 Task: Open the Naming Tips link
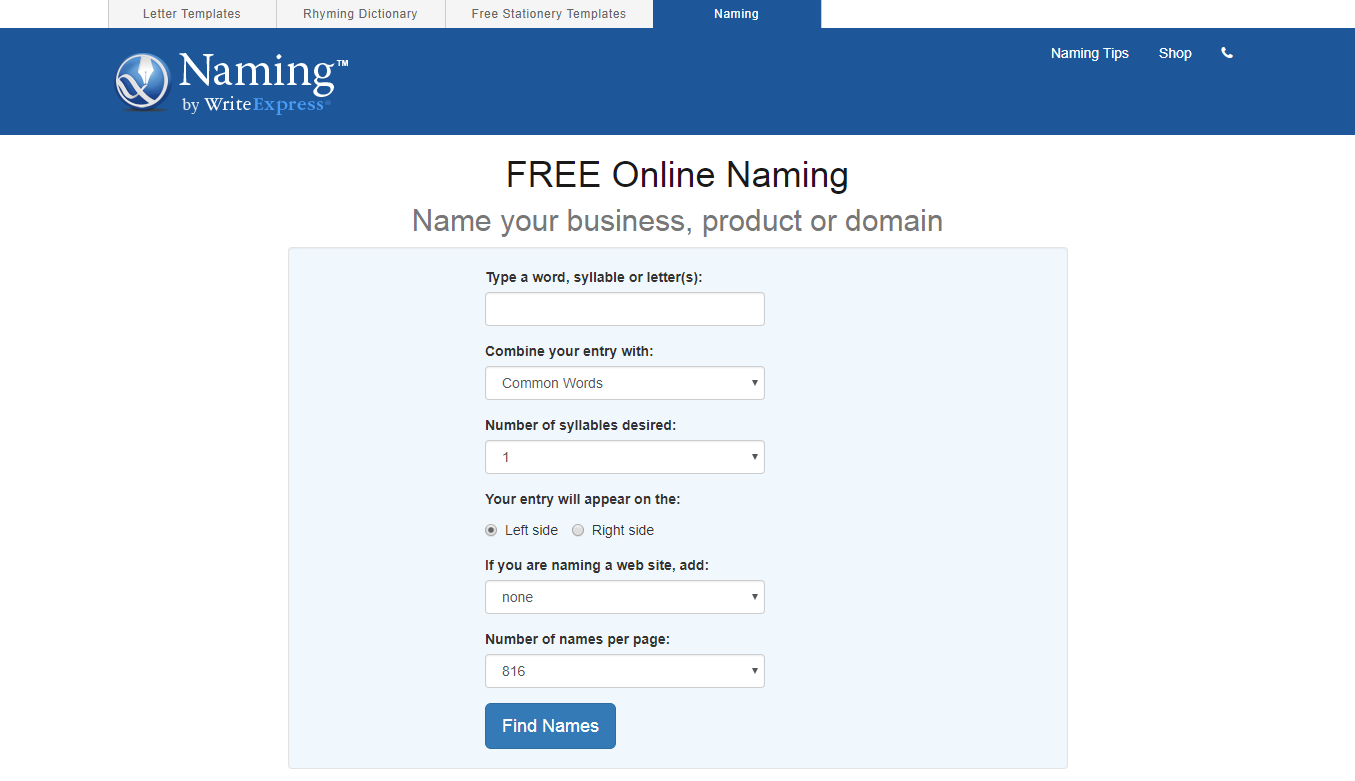pyautogui.click(x=1089, y=53)
